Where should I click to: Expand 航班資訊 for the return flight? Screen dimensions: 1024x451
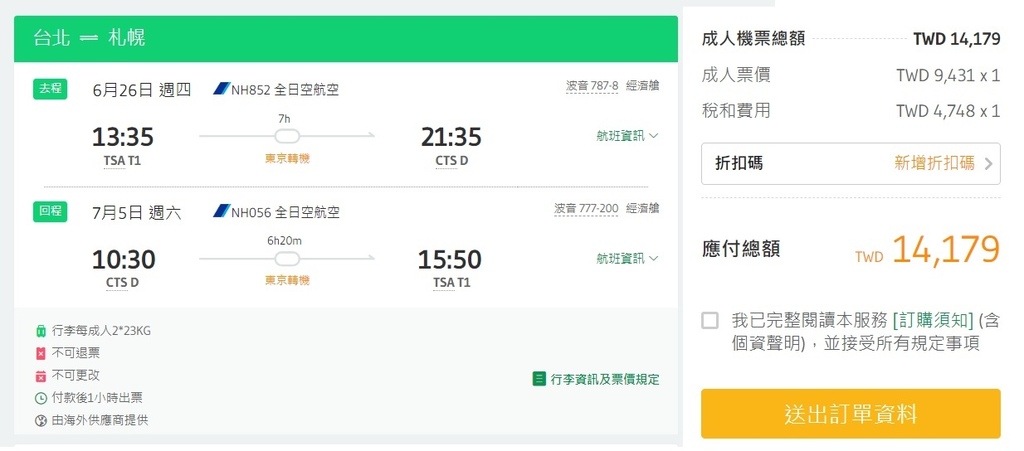627,258
